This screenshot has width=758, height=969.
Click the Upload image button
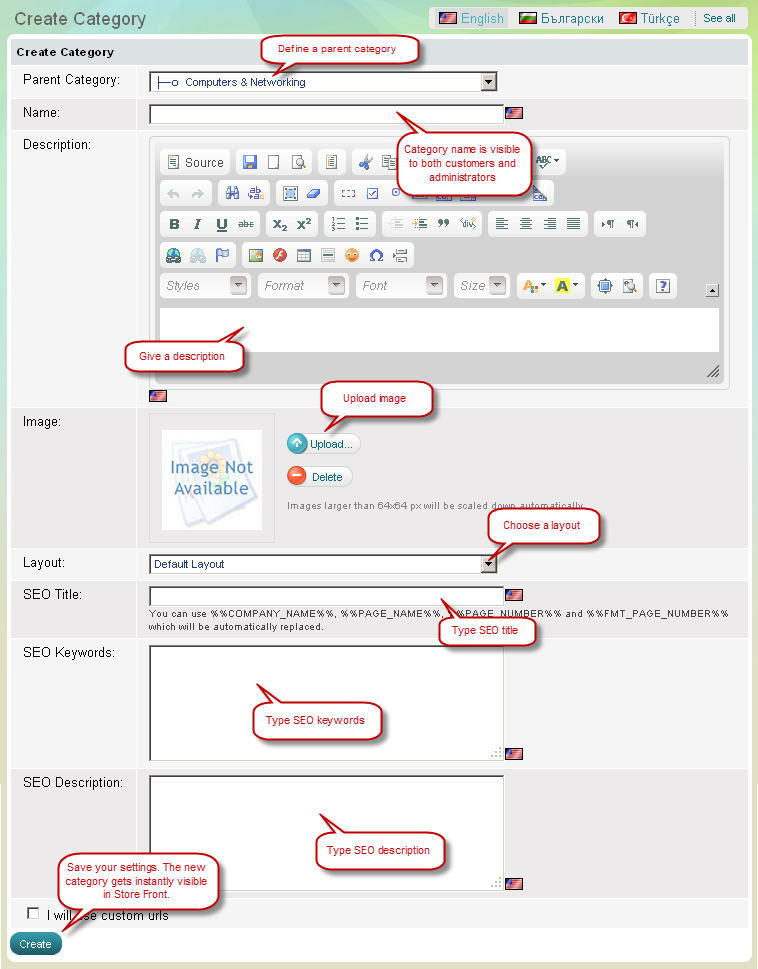(x=323, y=444)
